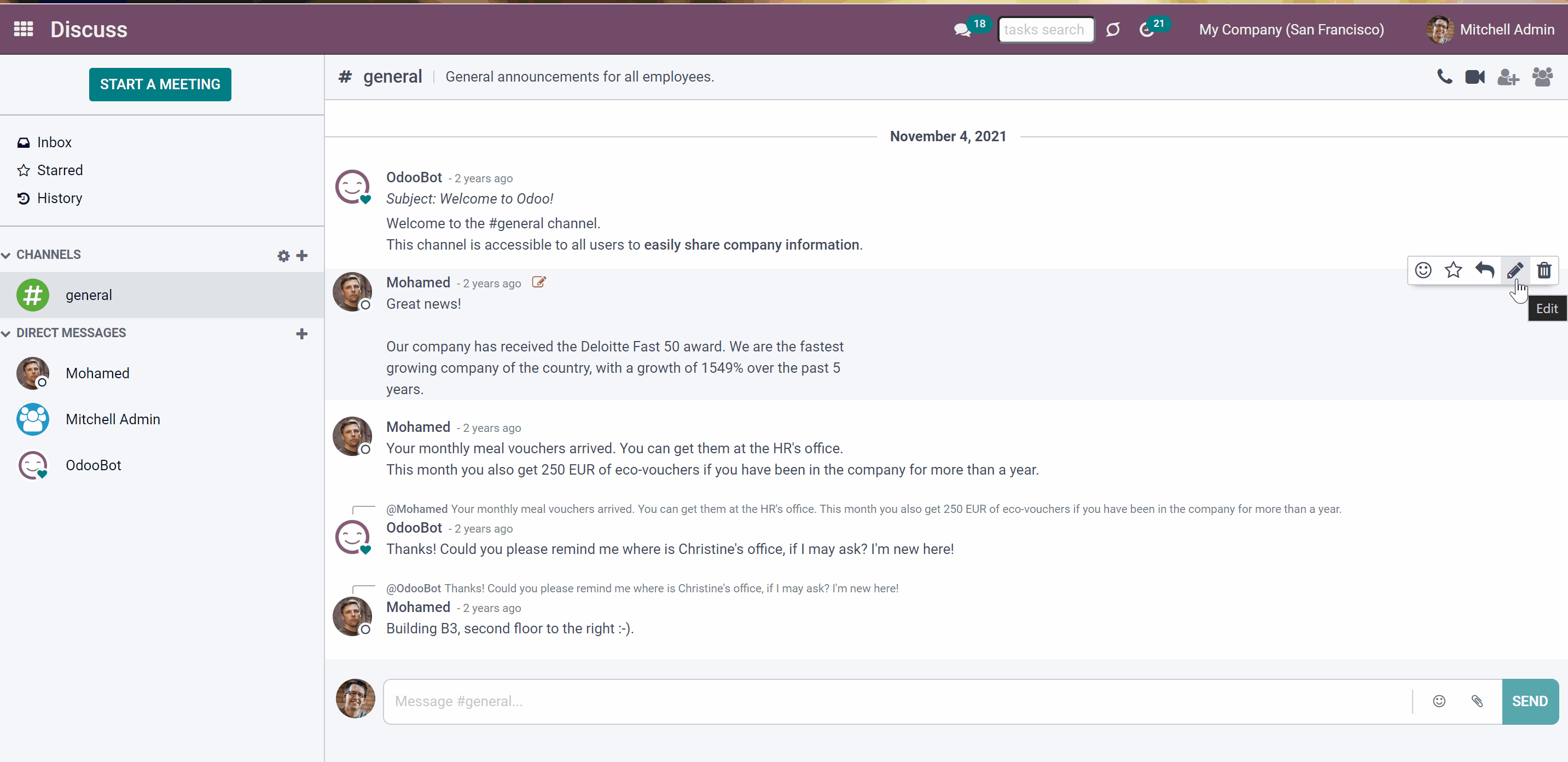Image resolution: width=1568 pixels, height=762 pixels.
Task: Click the Send button
Action: [1530, 702]
